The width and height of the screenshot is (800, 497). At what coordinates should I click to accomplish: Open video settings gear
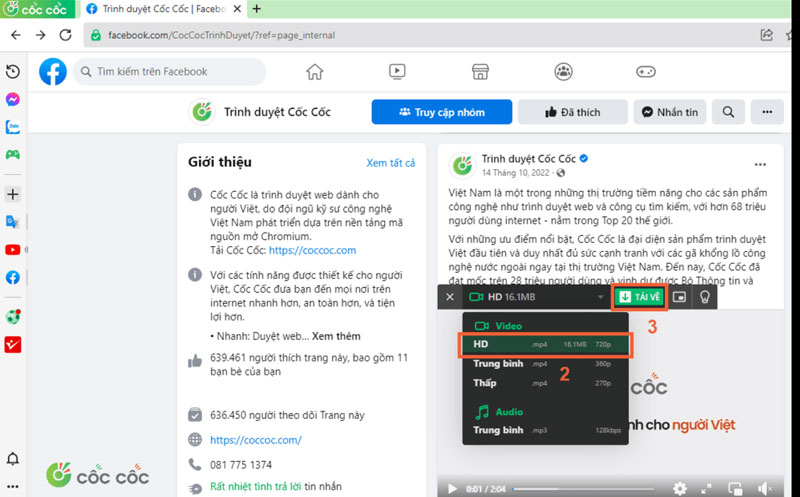[679, 489]
